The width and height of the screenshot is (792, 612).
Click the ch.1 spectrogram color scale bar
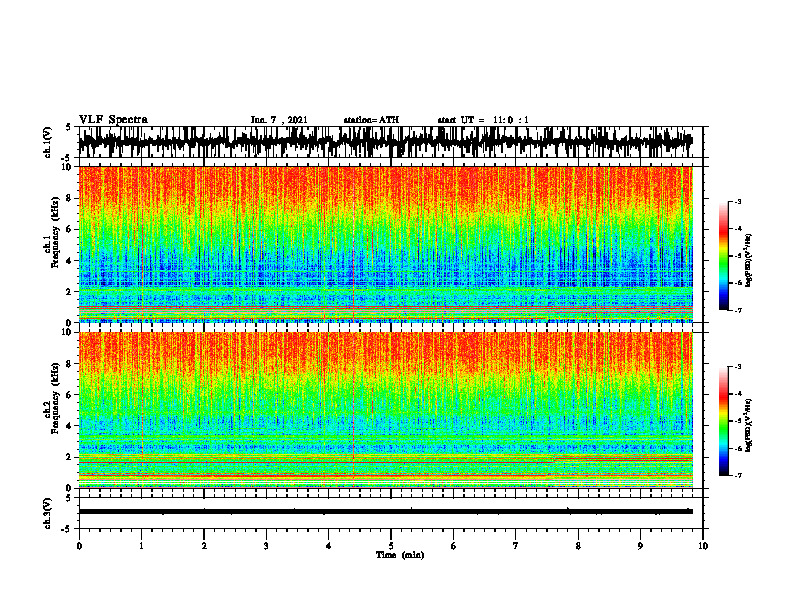tap(724, 256)
